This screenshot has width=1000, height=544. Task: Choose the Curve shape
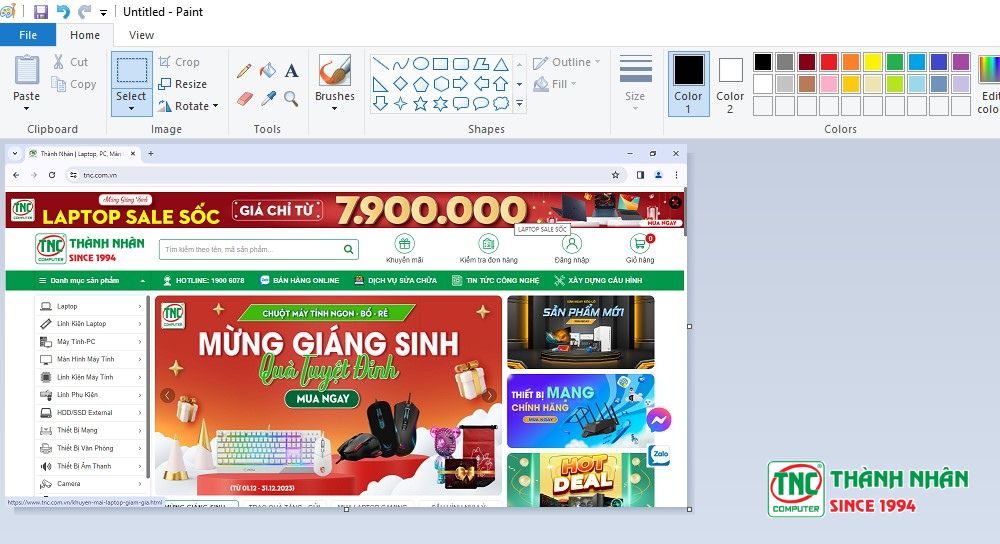(x=401, y=64)
